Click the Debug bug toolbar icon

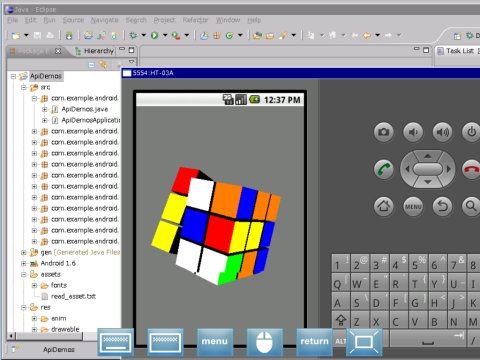click(x=133, y=35)
